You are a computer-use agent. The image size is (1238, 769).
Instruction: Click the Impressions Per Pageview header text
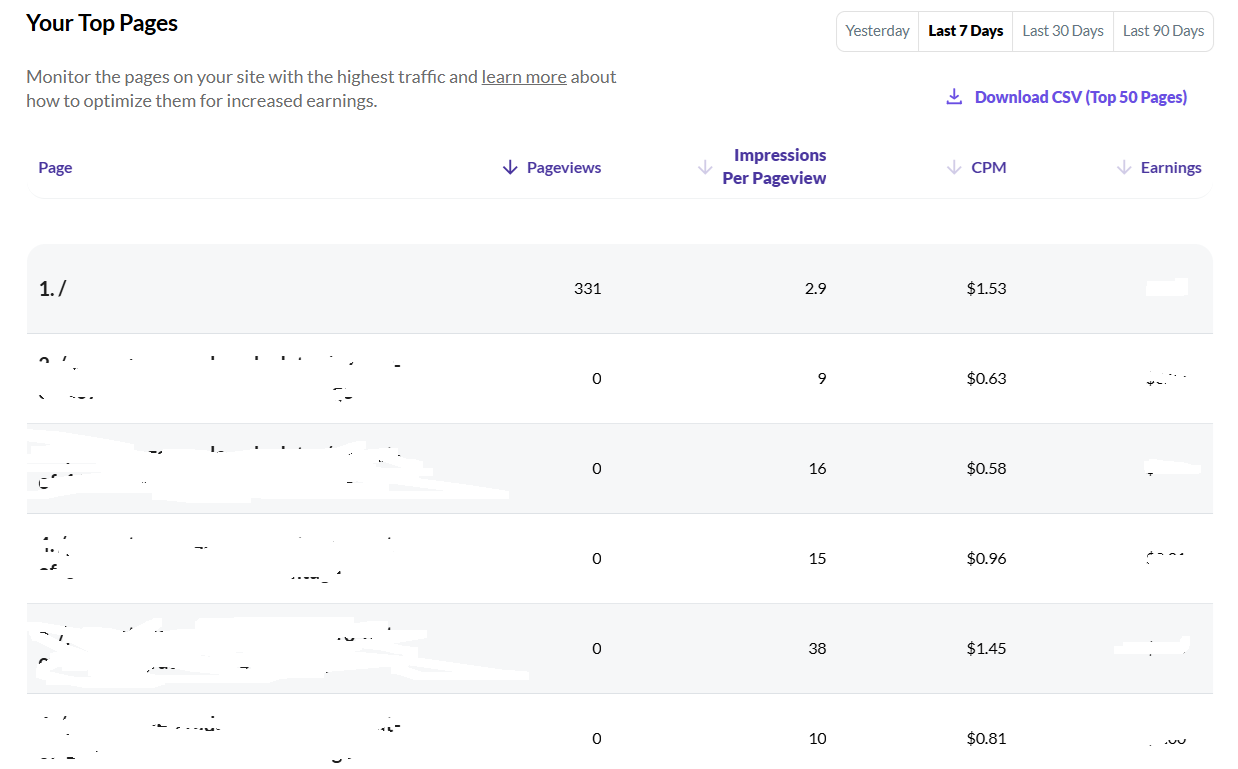(x=775, y=167)
